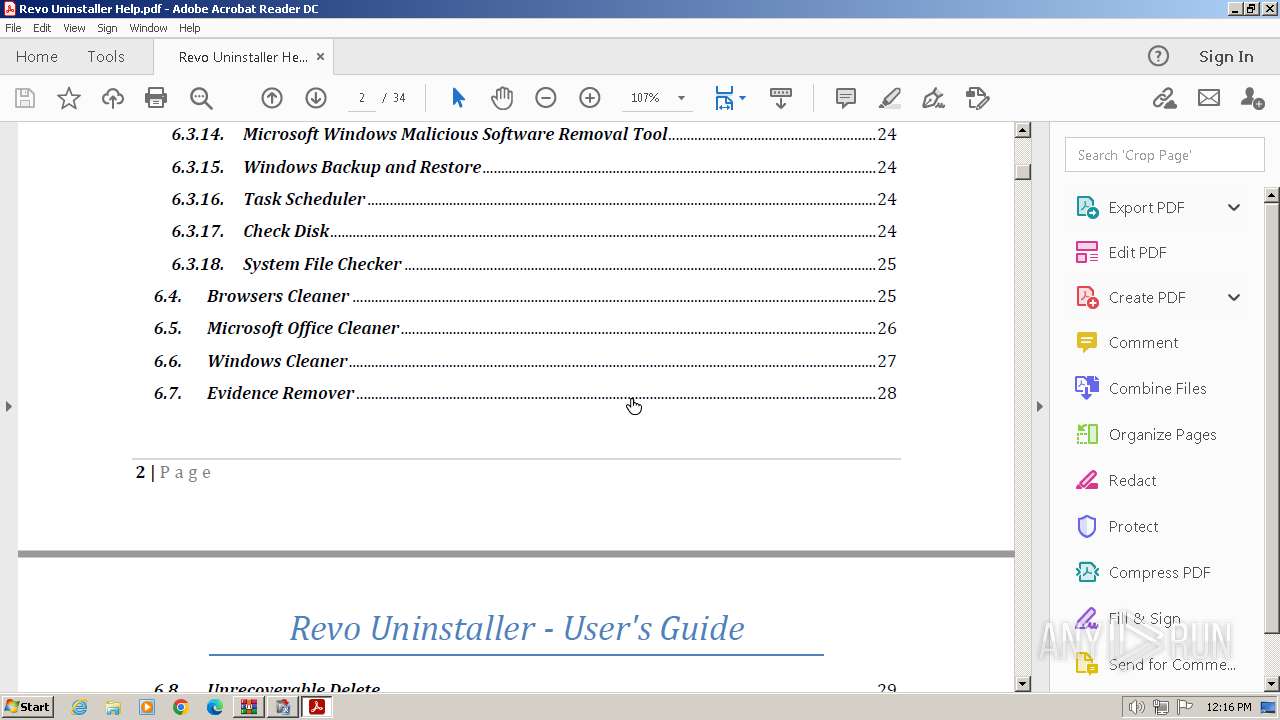The height and width of the screenshot is (720, 1280).
Task: Open the zoom level dropdown
Action: click(x=681, y=98)
